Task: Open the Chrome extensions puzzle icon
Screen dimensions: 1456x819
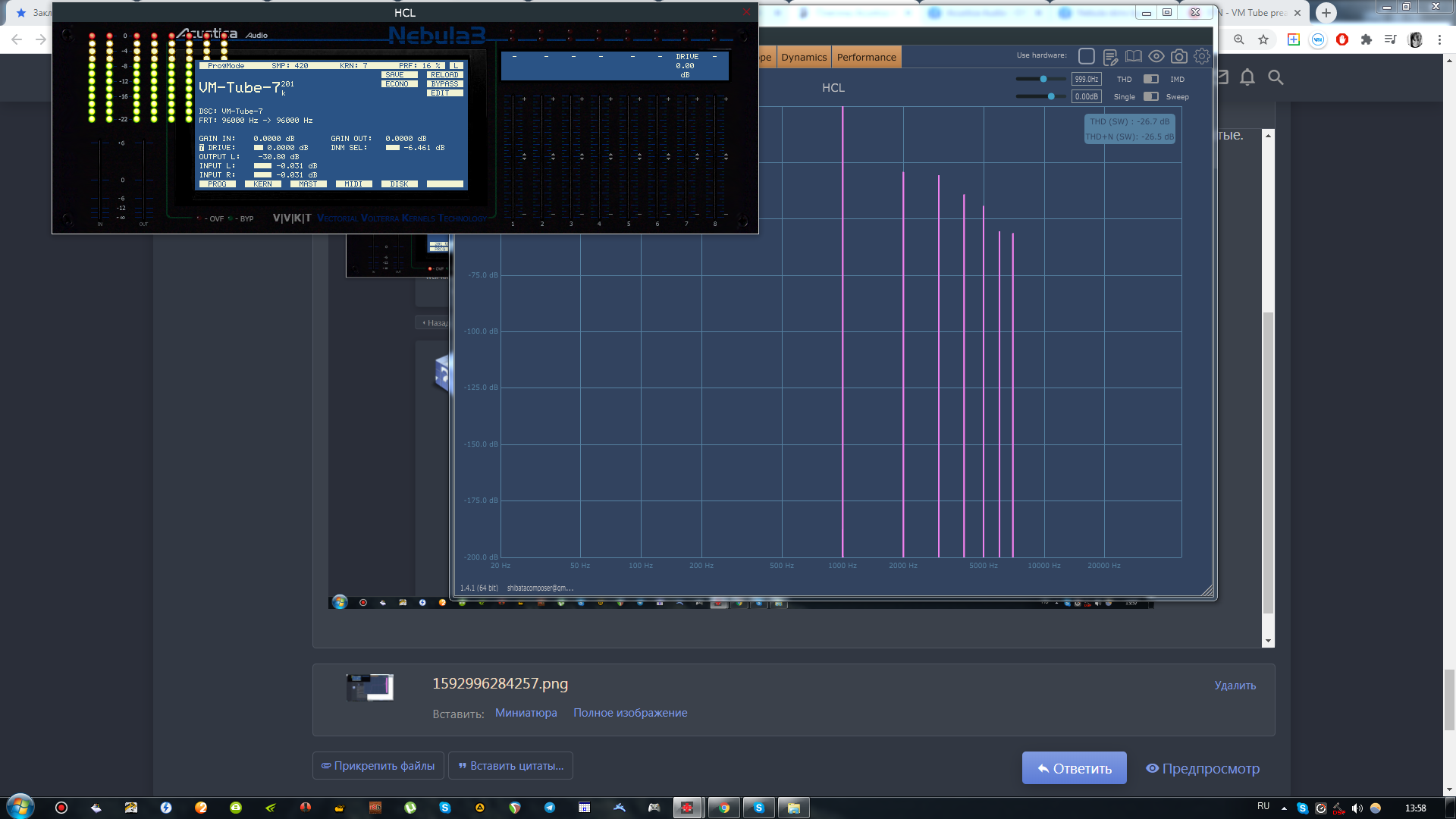Action: [1367, 39]
